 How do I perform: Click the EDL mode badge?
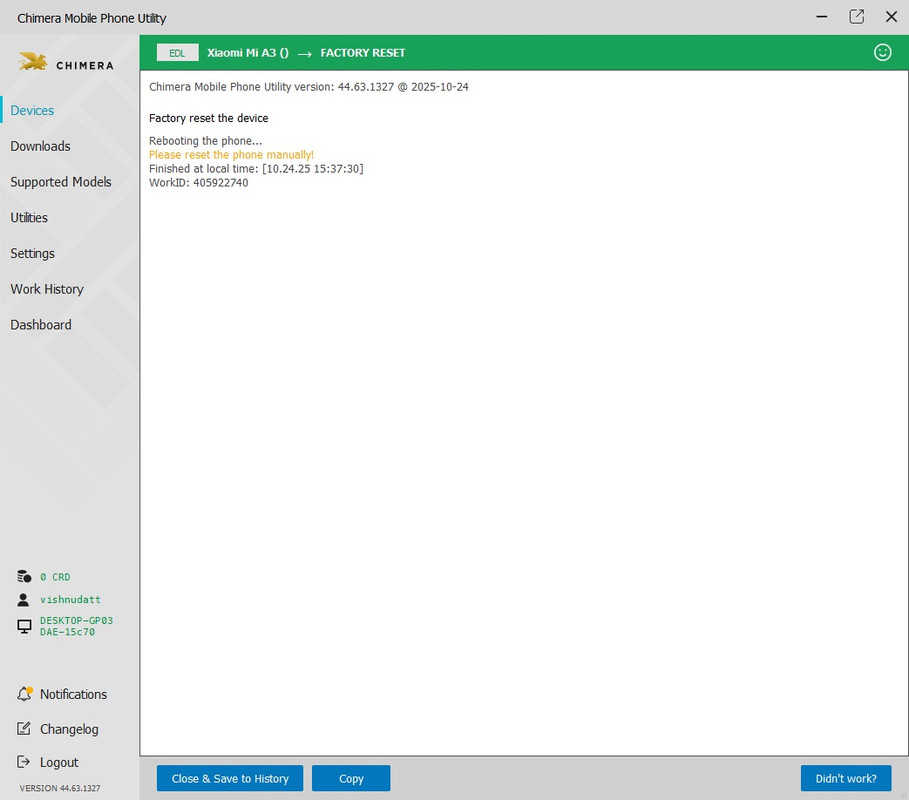pos(177,53)
